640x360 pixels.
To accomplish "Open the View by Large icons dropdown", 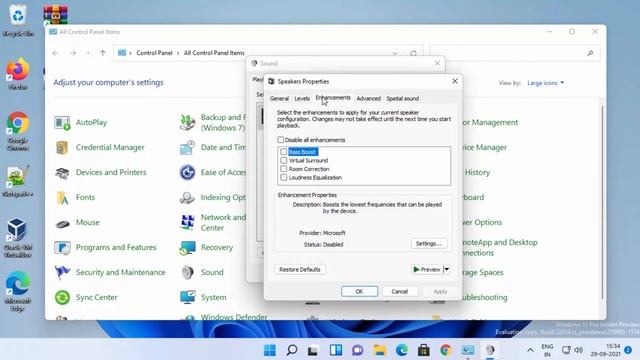I will [546, 83].
